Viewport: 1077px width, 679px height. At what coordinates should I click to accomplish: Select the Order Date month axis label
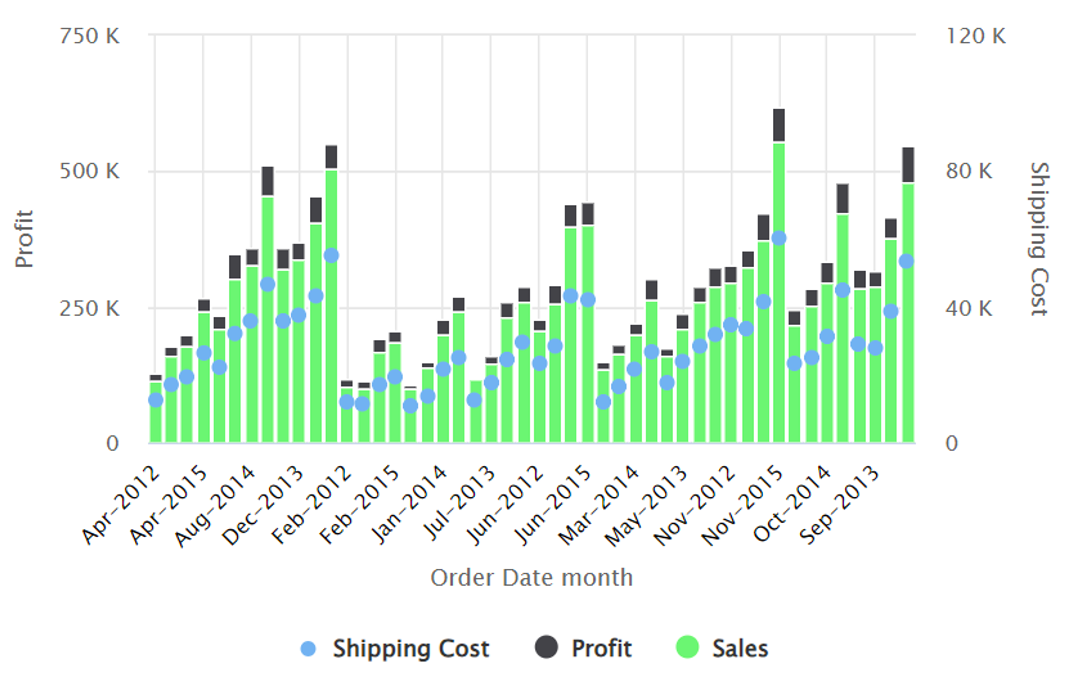point(530,577)
